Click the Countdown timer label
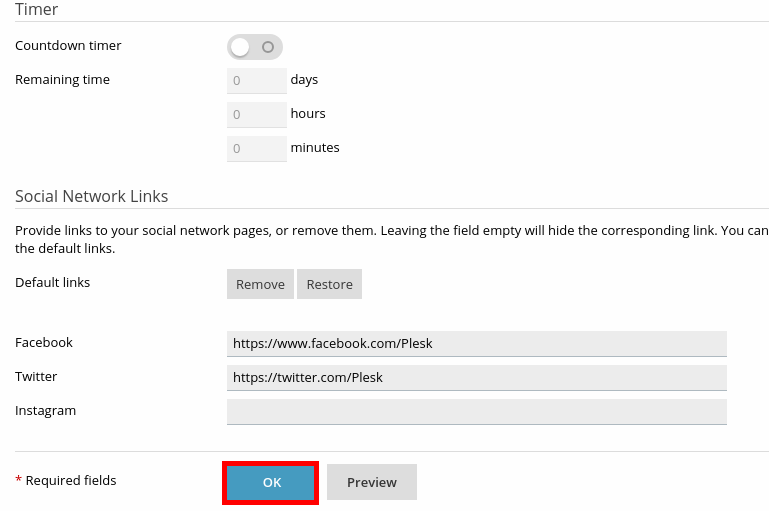This screenshot has width=769, height=511. [x=68, y=46]
